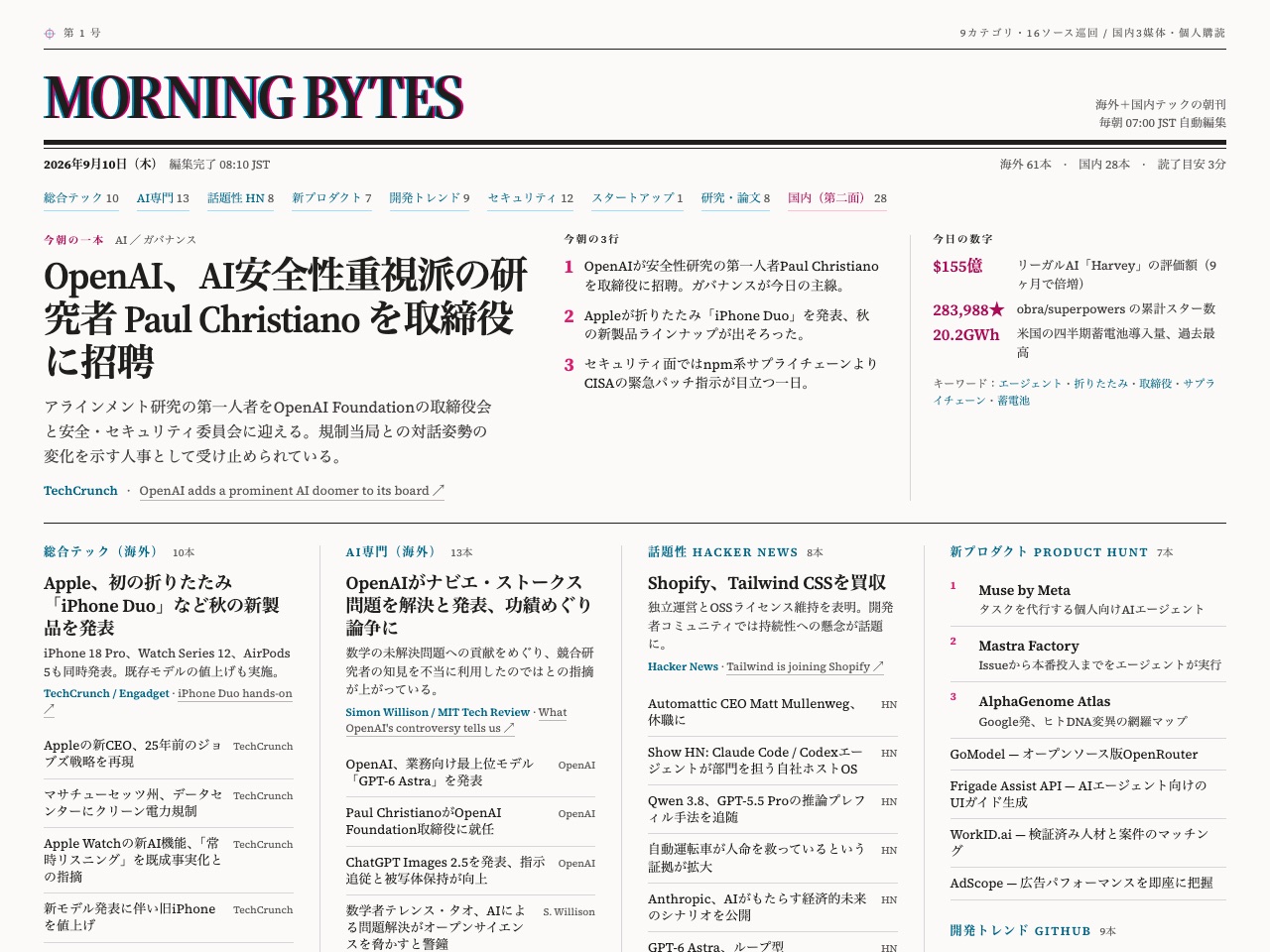Image resolution: width=1270 pixels, height=952 pixels.
Task: Click the Show HN: Claude Code / Codex item
Action: click(773, 761)
